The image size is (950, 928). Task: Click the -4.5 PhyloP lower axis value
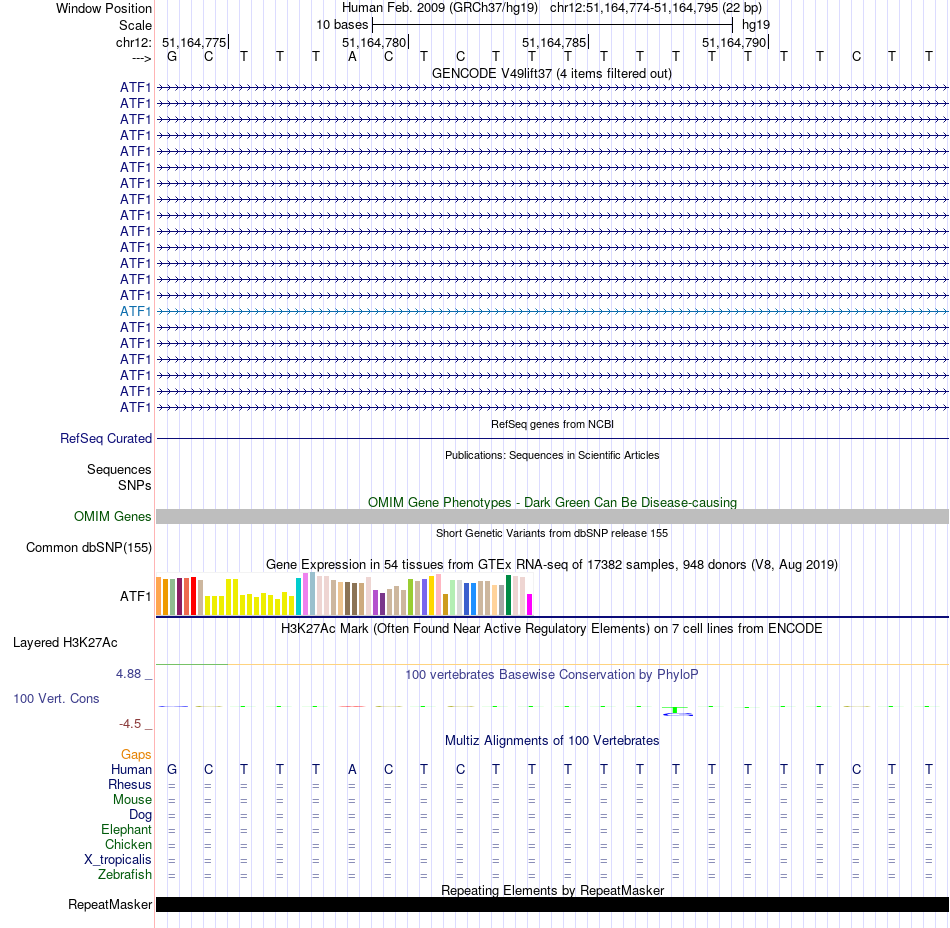(130, 723)
